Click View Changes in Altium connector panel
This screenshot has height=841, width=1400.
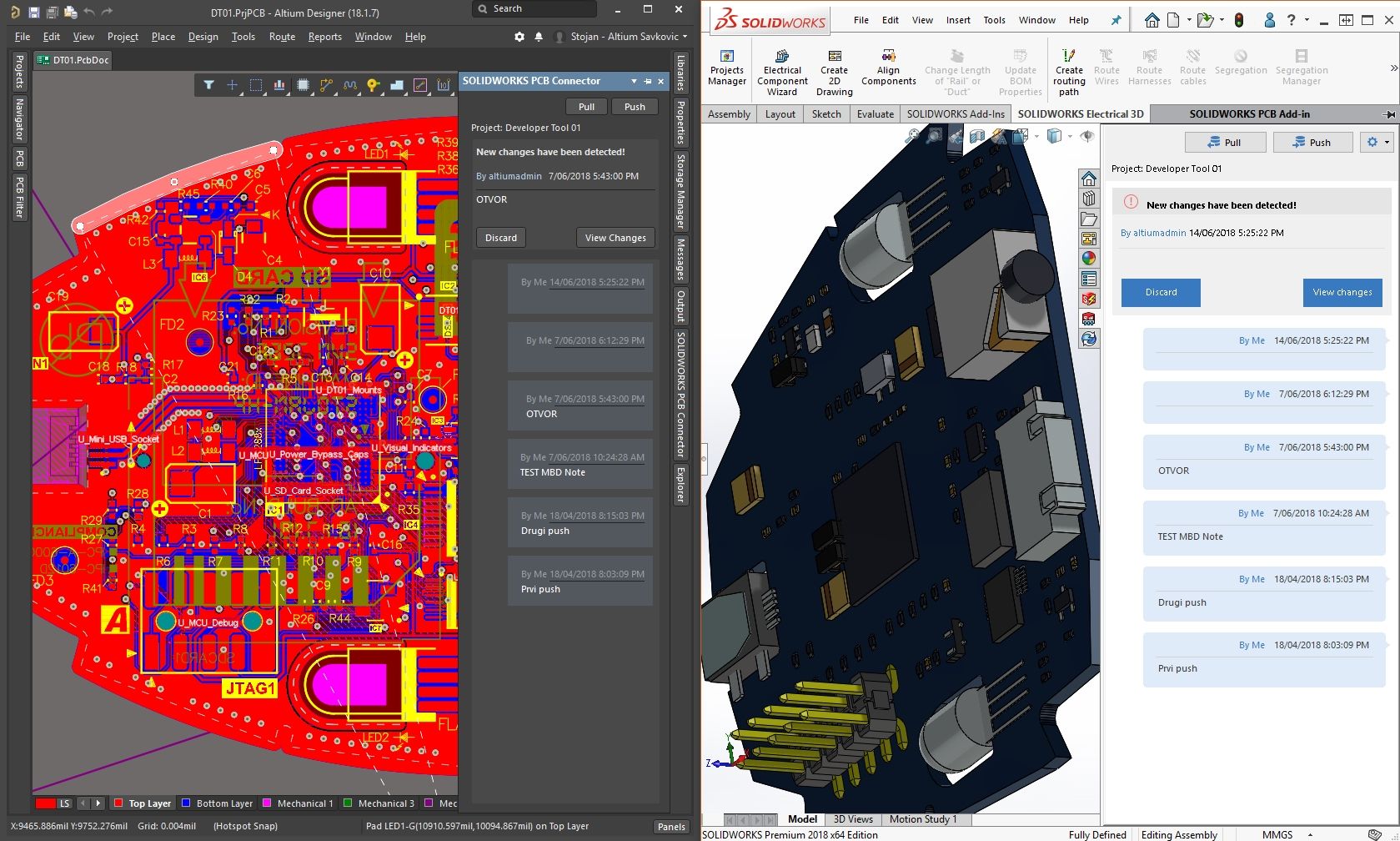pos(615,238)
